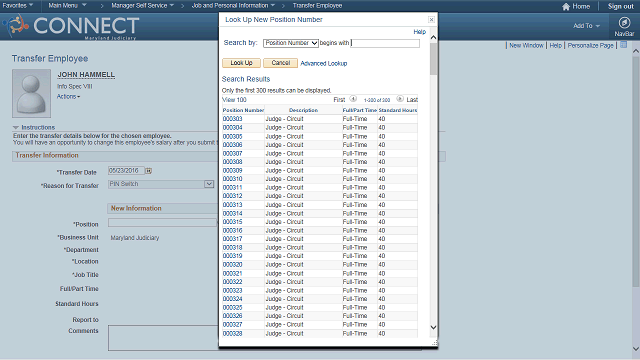Click the Look Up button
Viewport: 640px width, 360px height.
241,63
